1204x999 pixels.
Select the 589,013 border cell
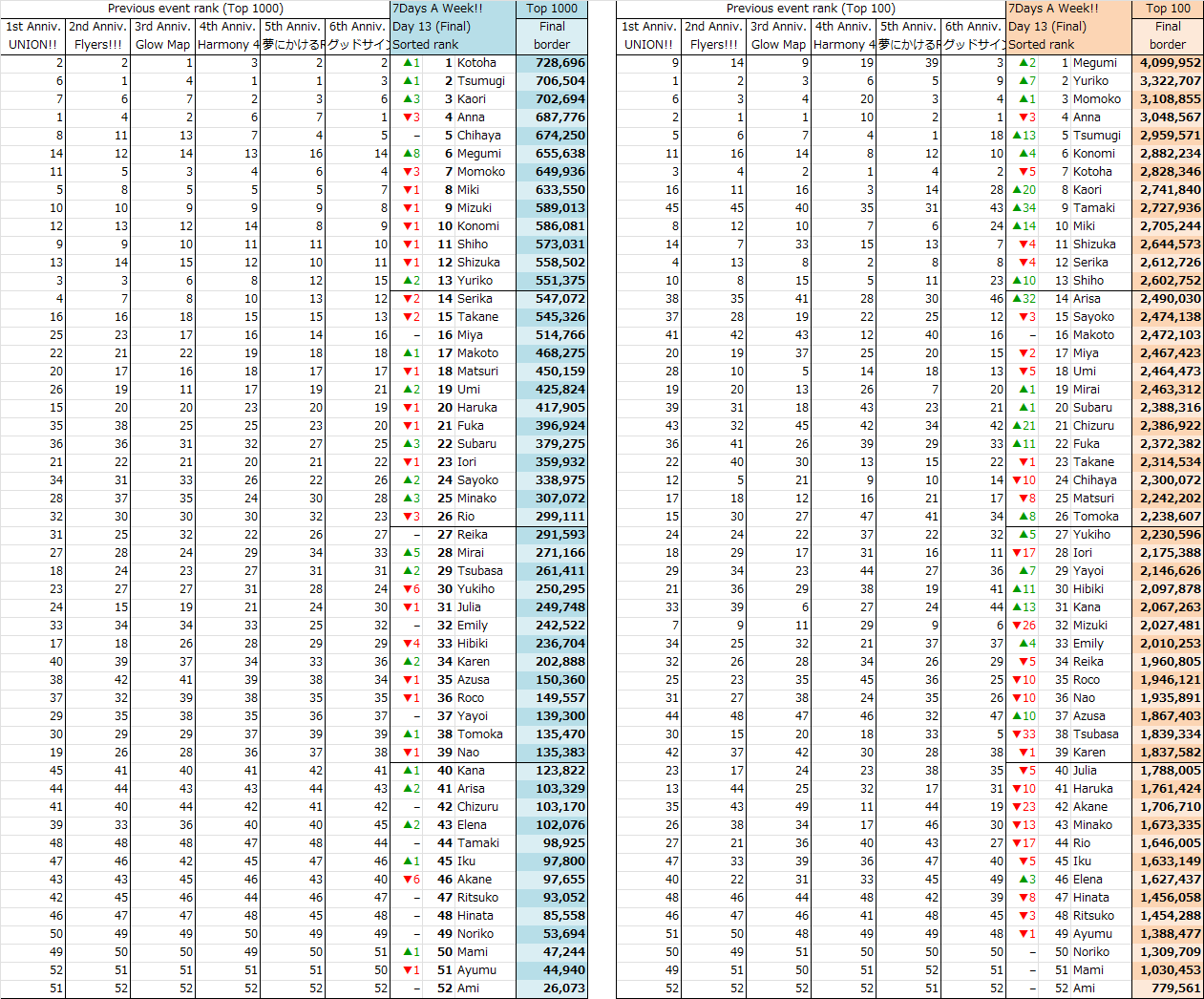click(552, 208)
